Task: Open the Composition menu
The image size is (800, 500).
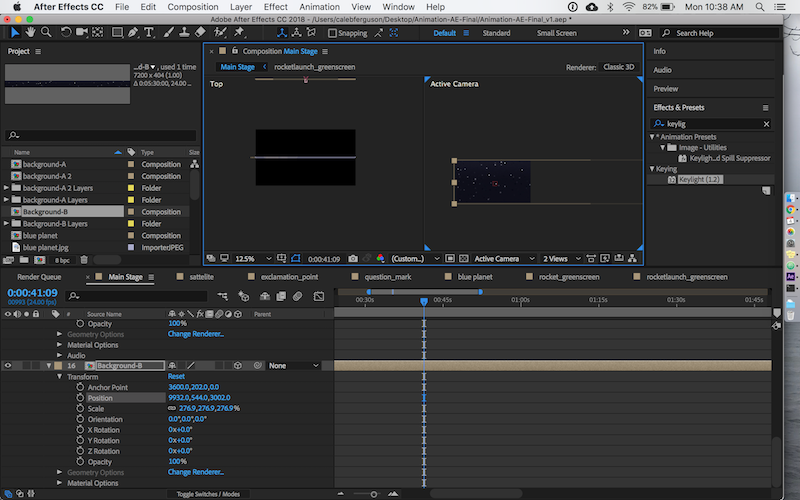Action: pyautogui.click(x=193, y=7)
